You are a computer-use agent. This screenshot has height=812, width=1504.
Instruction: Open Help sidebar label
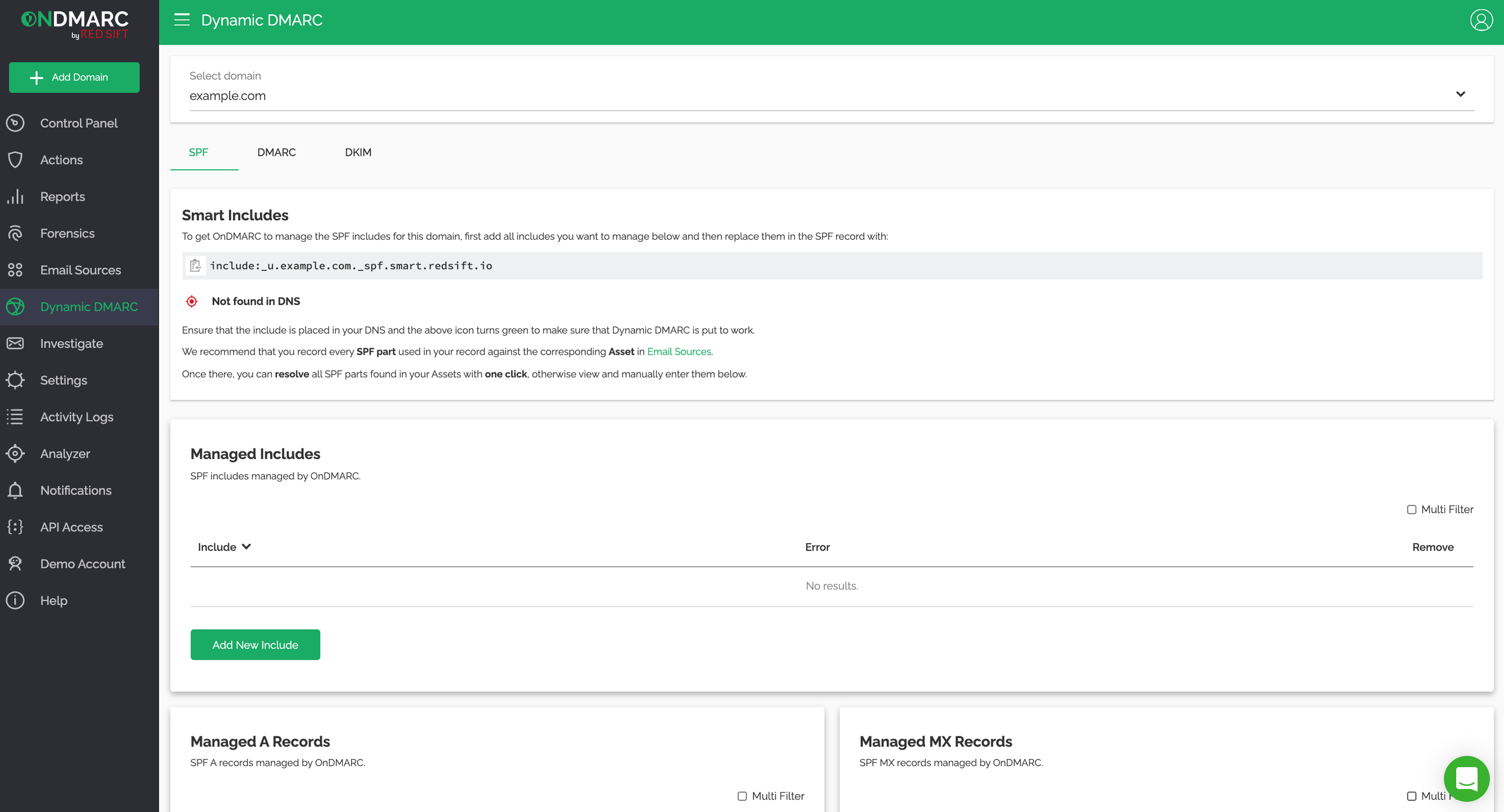click(54, 601)
